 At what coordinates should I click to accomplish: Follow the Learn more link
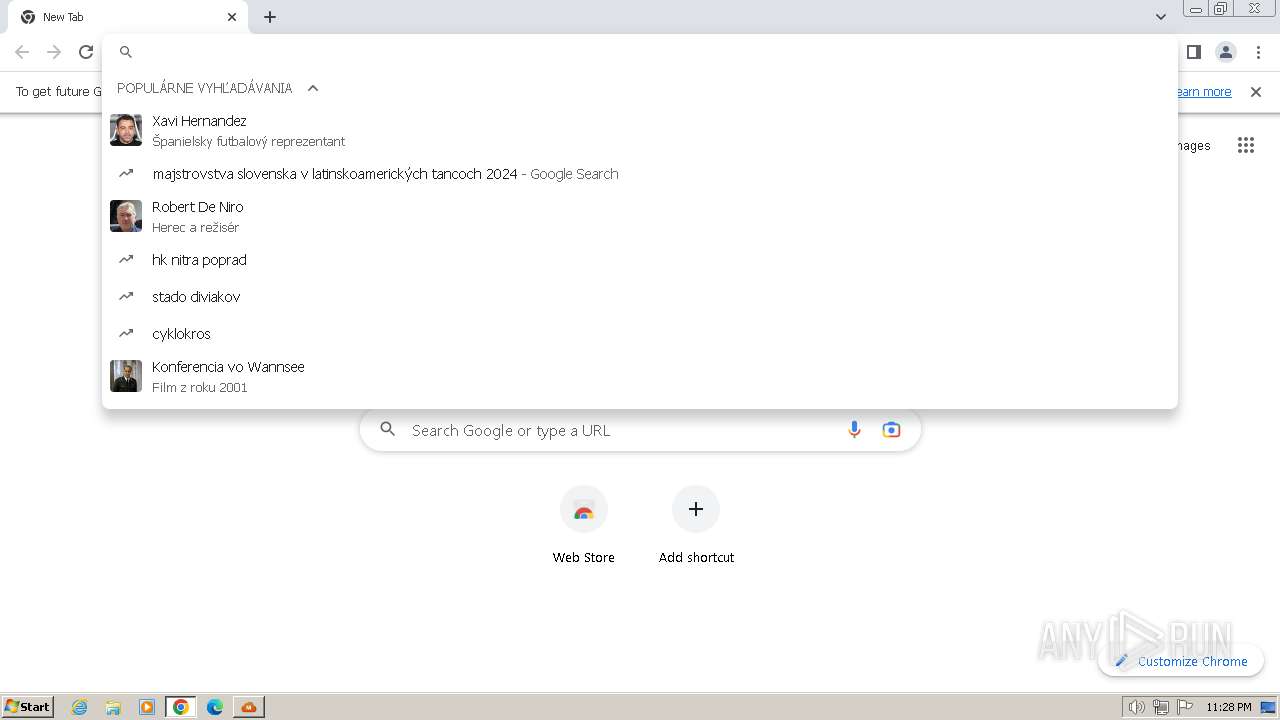(x=1203, y=92)
